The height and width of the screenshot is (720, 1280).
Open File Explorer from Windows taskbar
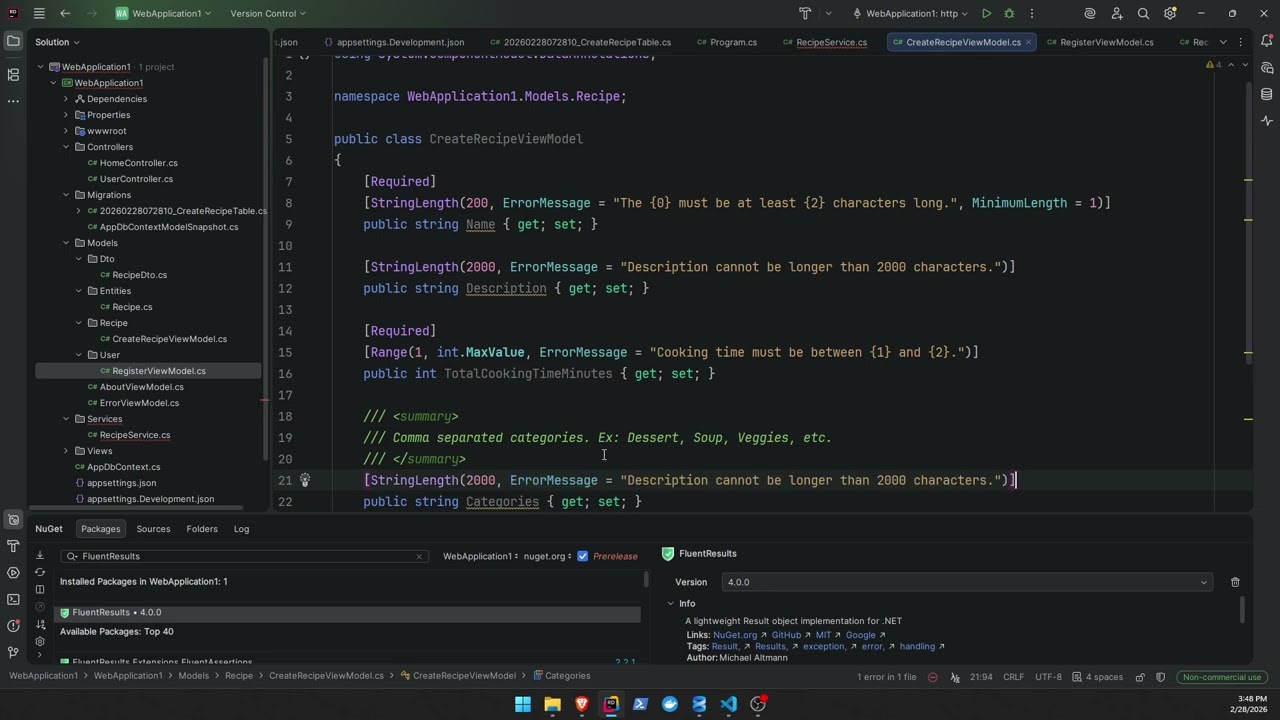click(x=552, y=704)
